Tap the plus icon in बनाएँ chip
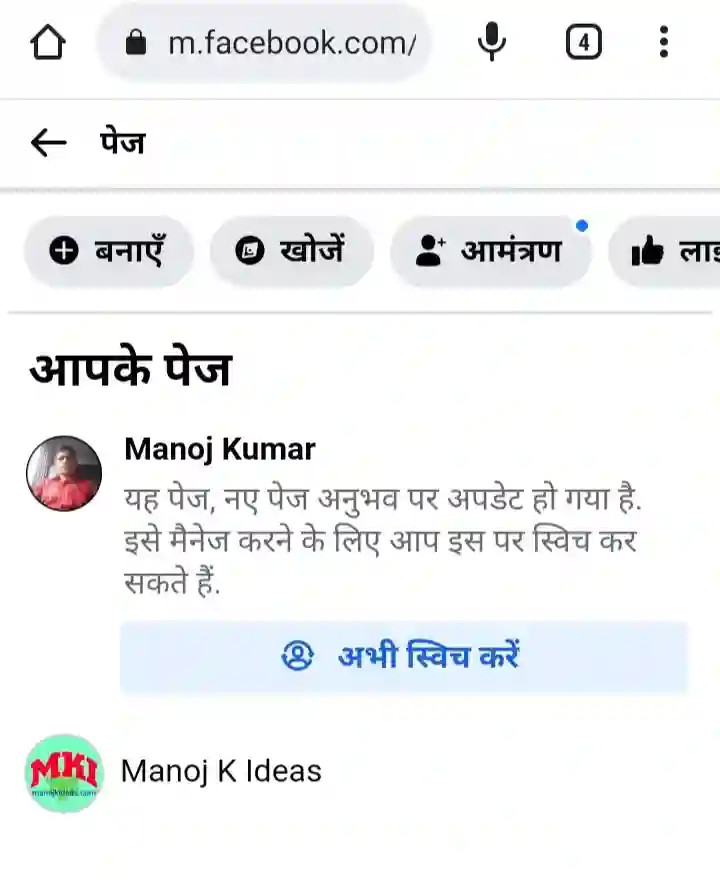This screenshot has height=884, width=720. coord(64,250)
